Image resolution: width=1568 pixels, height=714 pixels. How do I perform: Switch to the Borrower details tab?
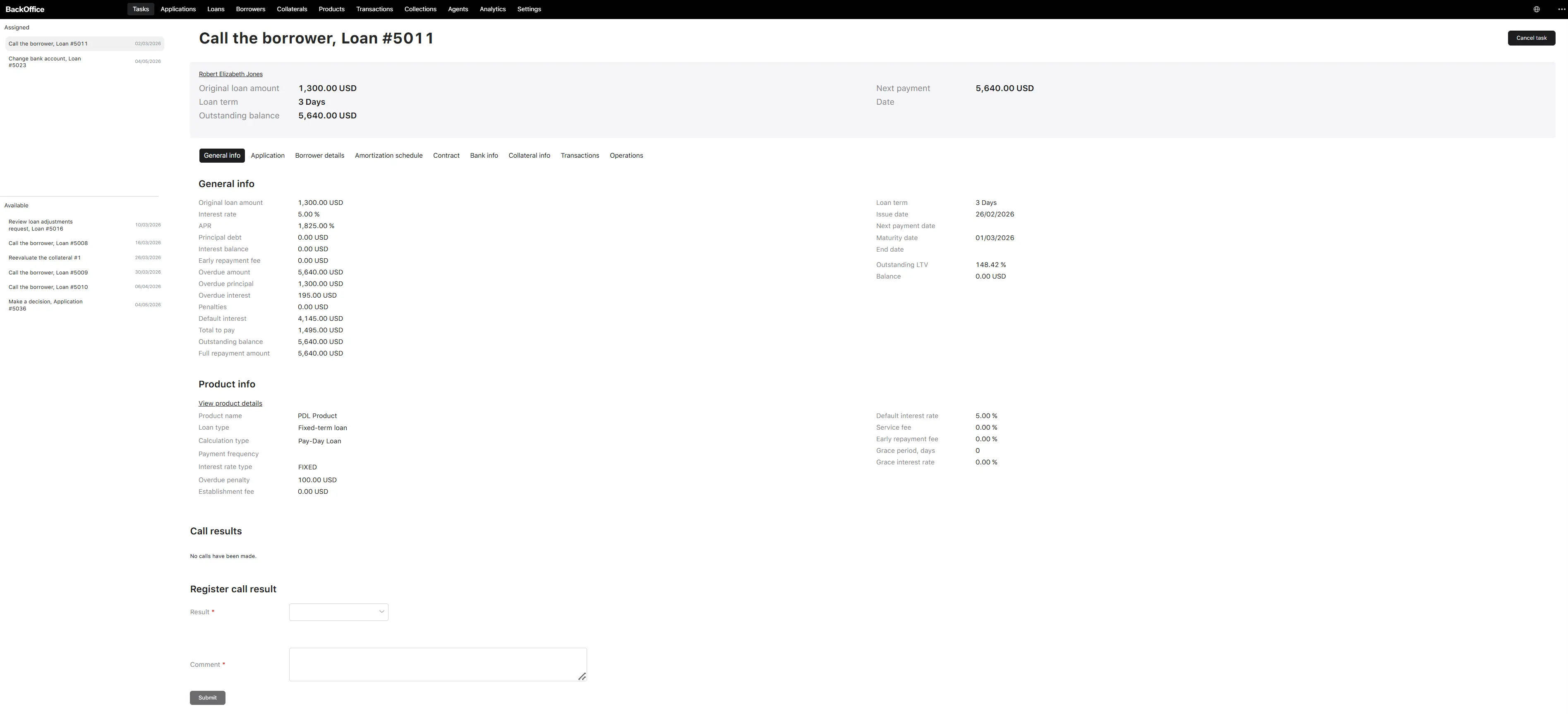[319, 155]
